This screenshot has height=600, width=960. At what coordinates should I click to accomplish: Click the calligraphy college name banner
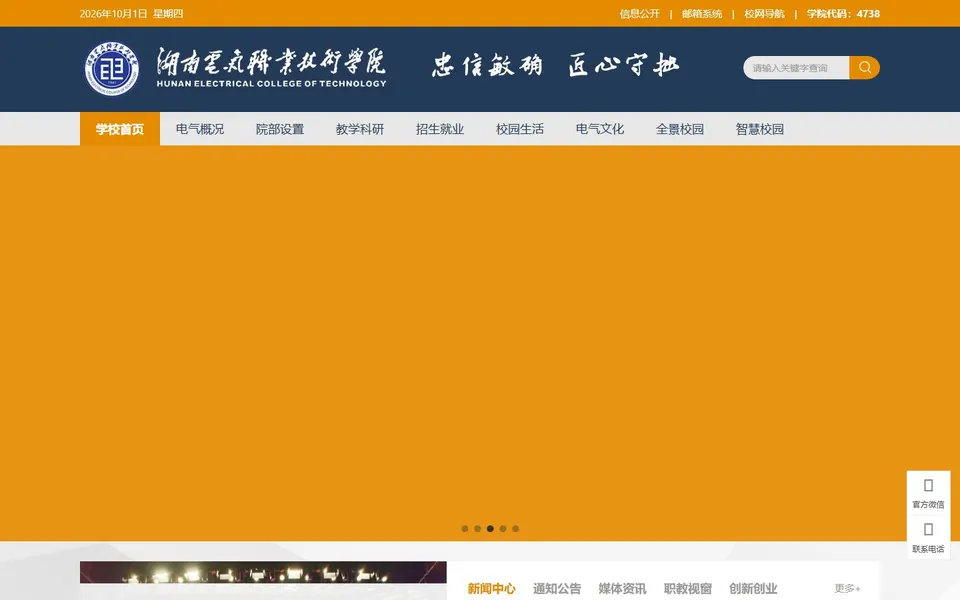[x=271, y=68]
